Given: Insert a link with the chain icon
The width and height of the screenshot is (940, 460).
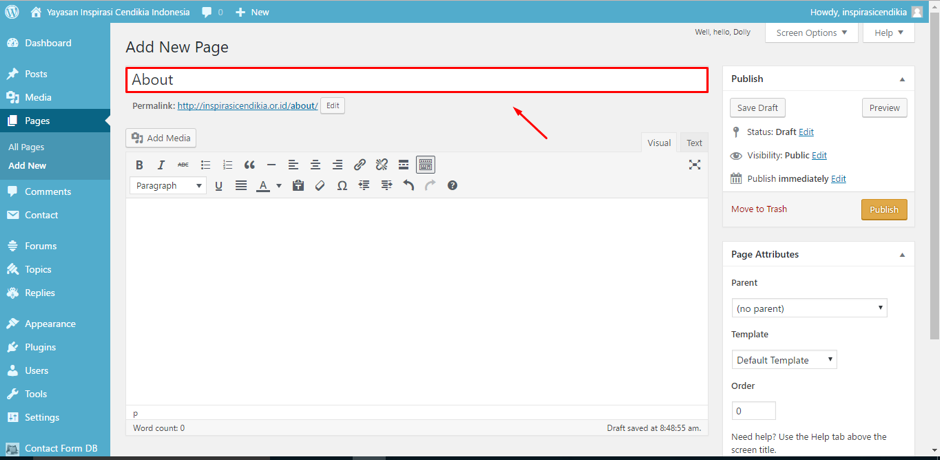Looking at the screenshot, I should pos(360,165).
